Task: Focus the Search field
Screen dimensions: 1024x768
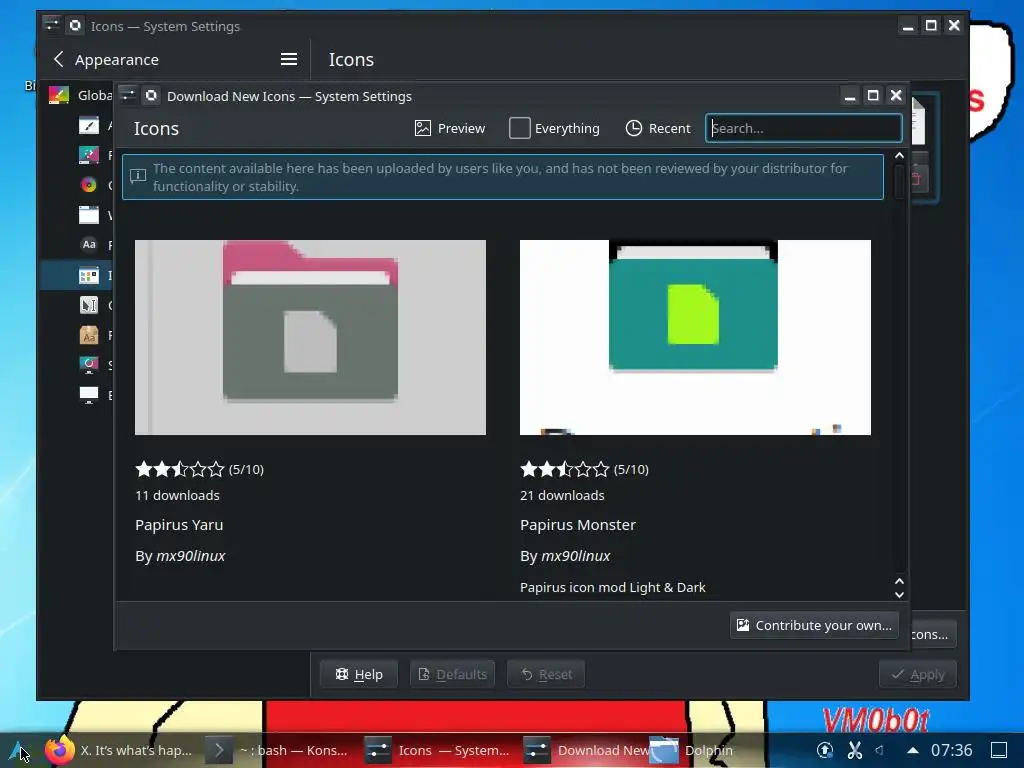Action: (x=804, y=128)
